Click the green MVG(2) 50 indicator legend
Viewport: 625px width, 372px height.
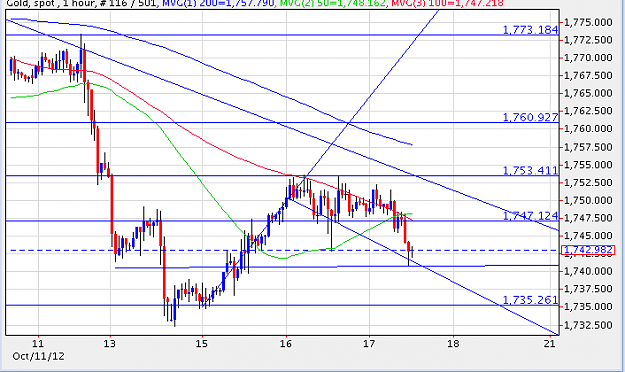click(x=333, y=4)
